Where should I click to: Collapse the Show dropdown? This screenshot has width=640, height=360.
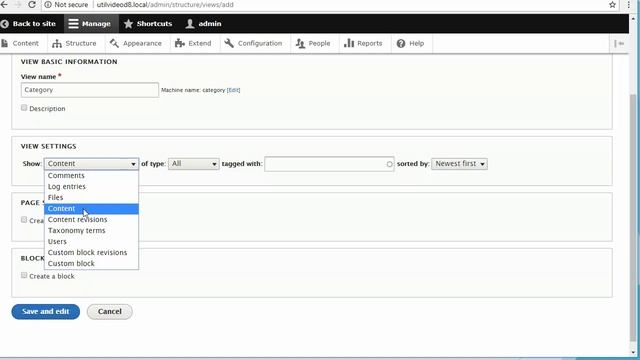91,164
